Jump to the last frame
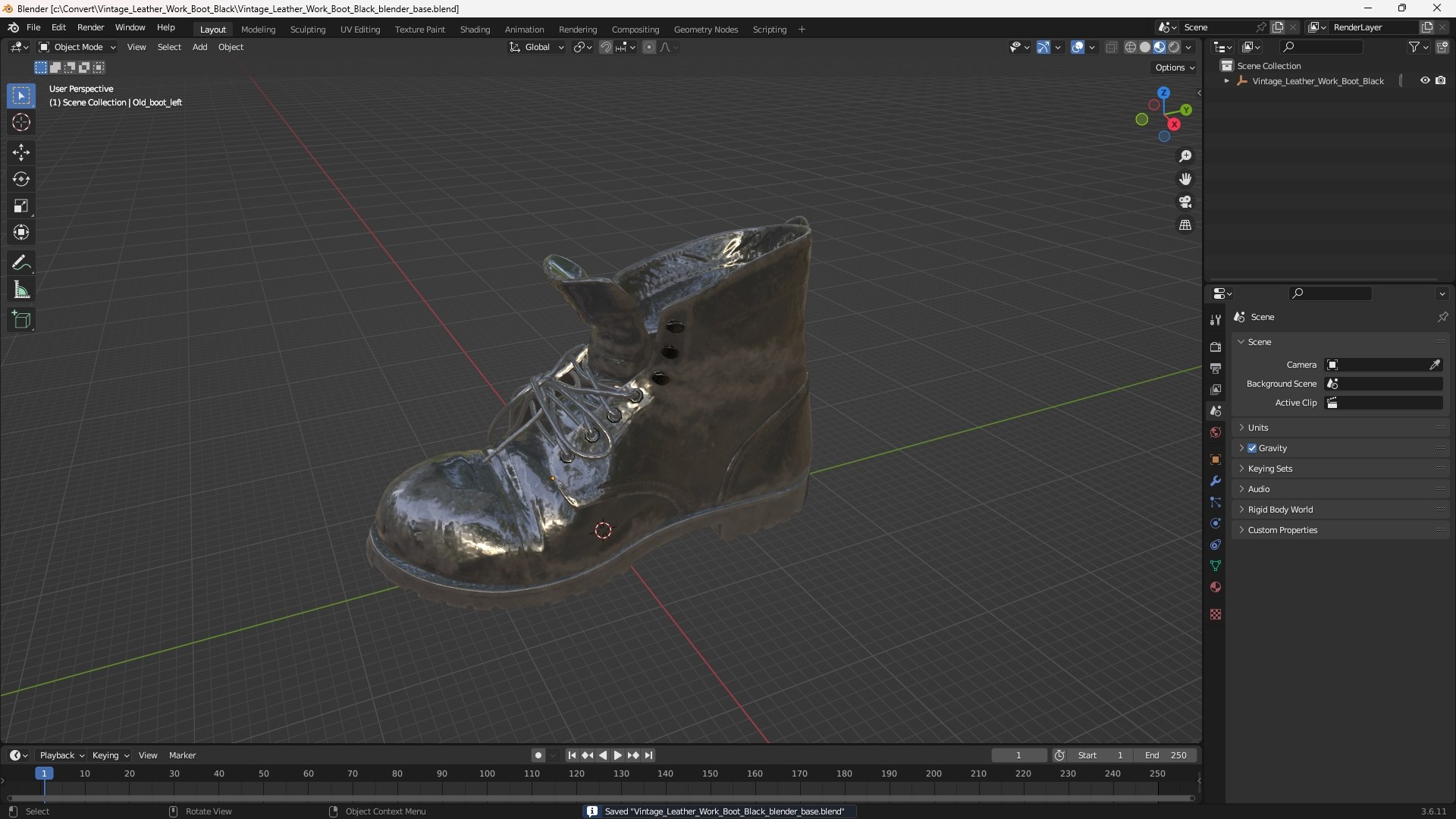Screen dimensions: 1456x819 pos(648,755)
